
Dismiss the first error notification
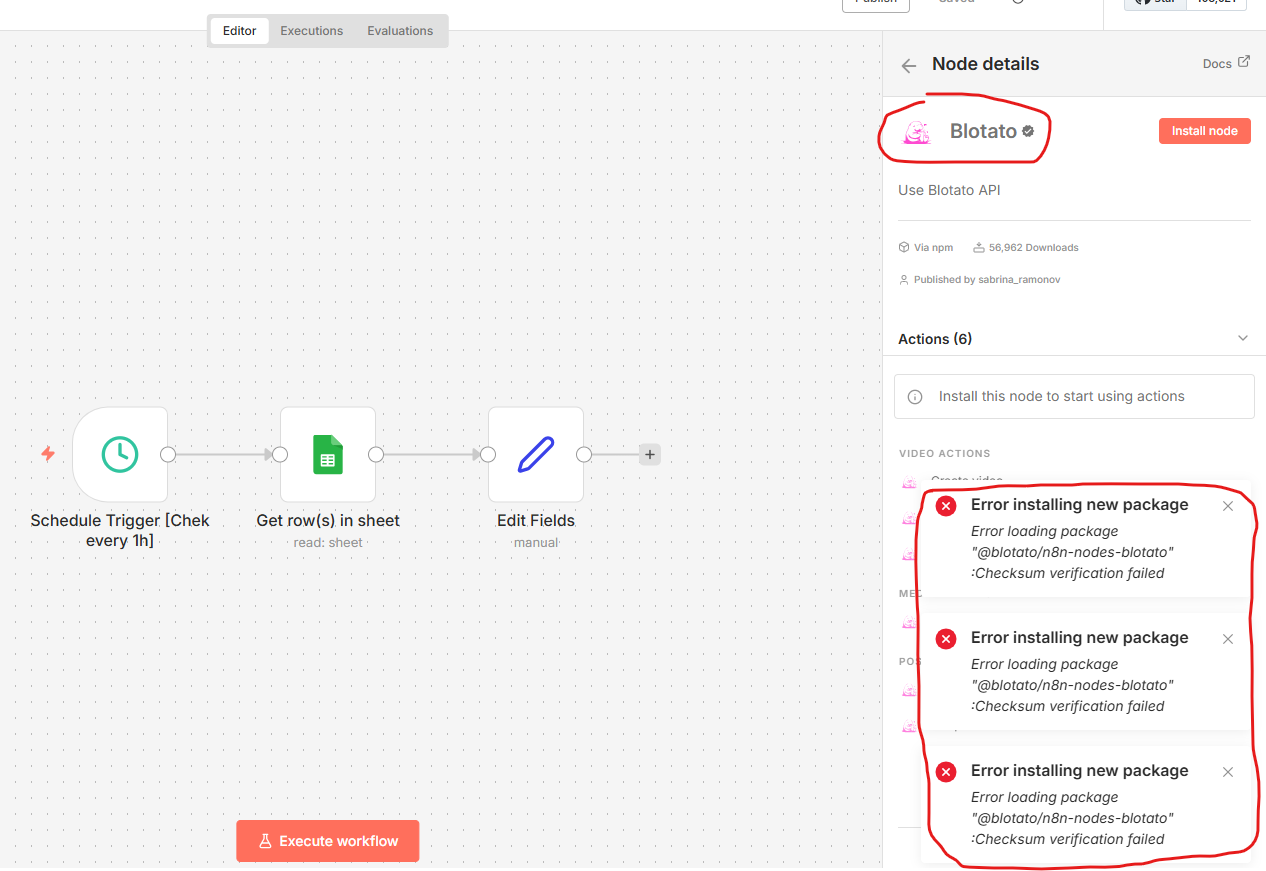[1228, 506]
